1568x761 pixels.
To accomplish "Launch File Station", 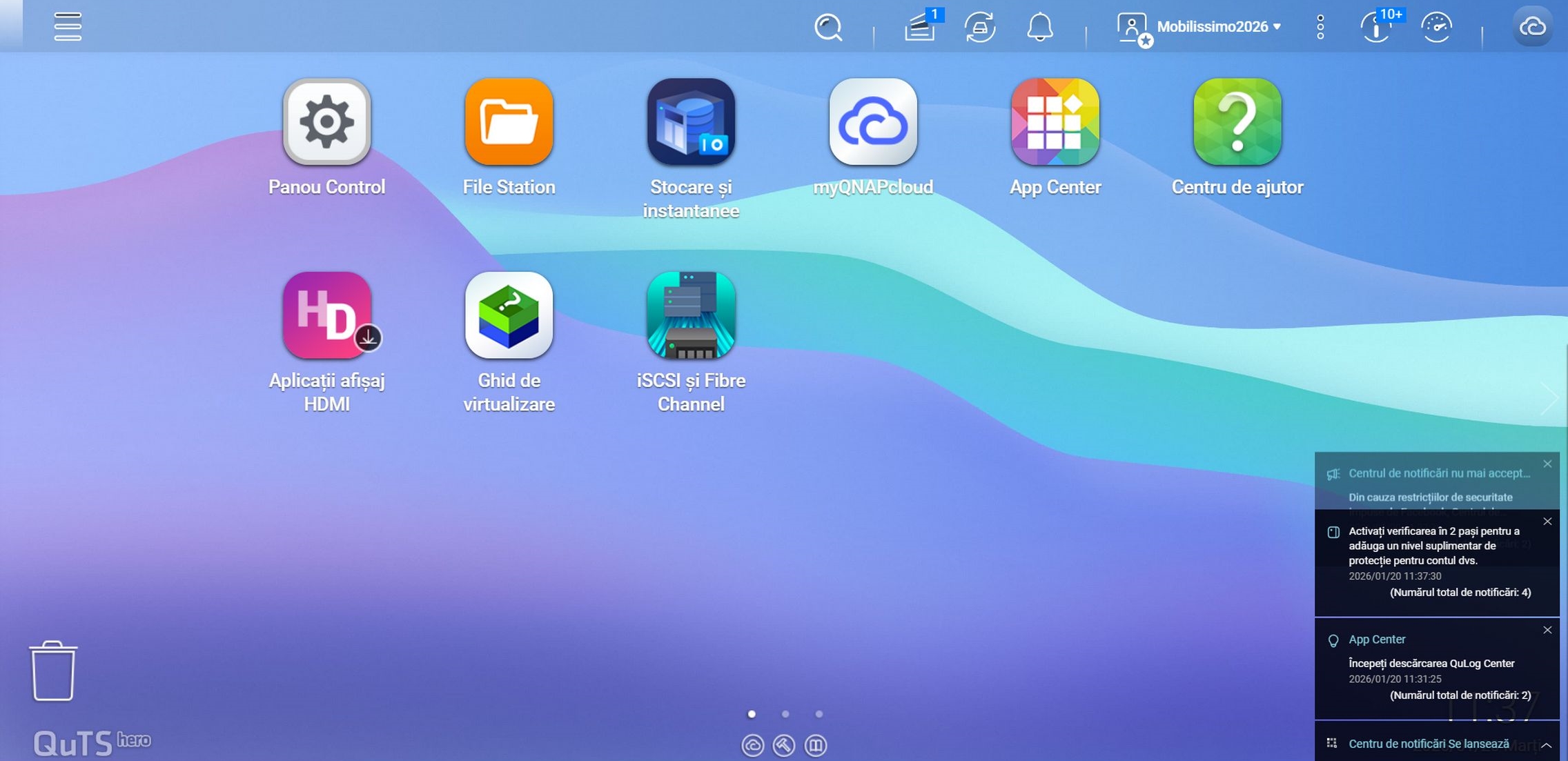I will [x=509, y=122].
